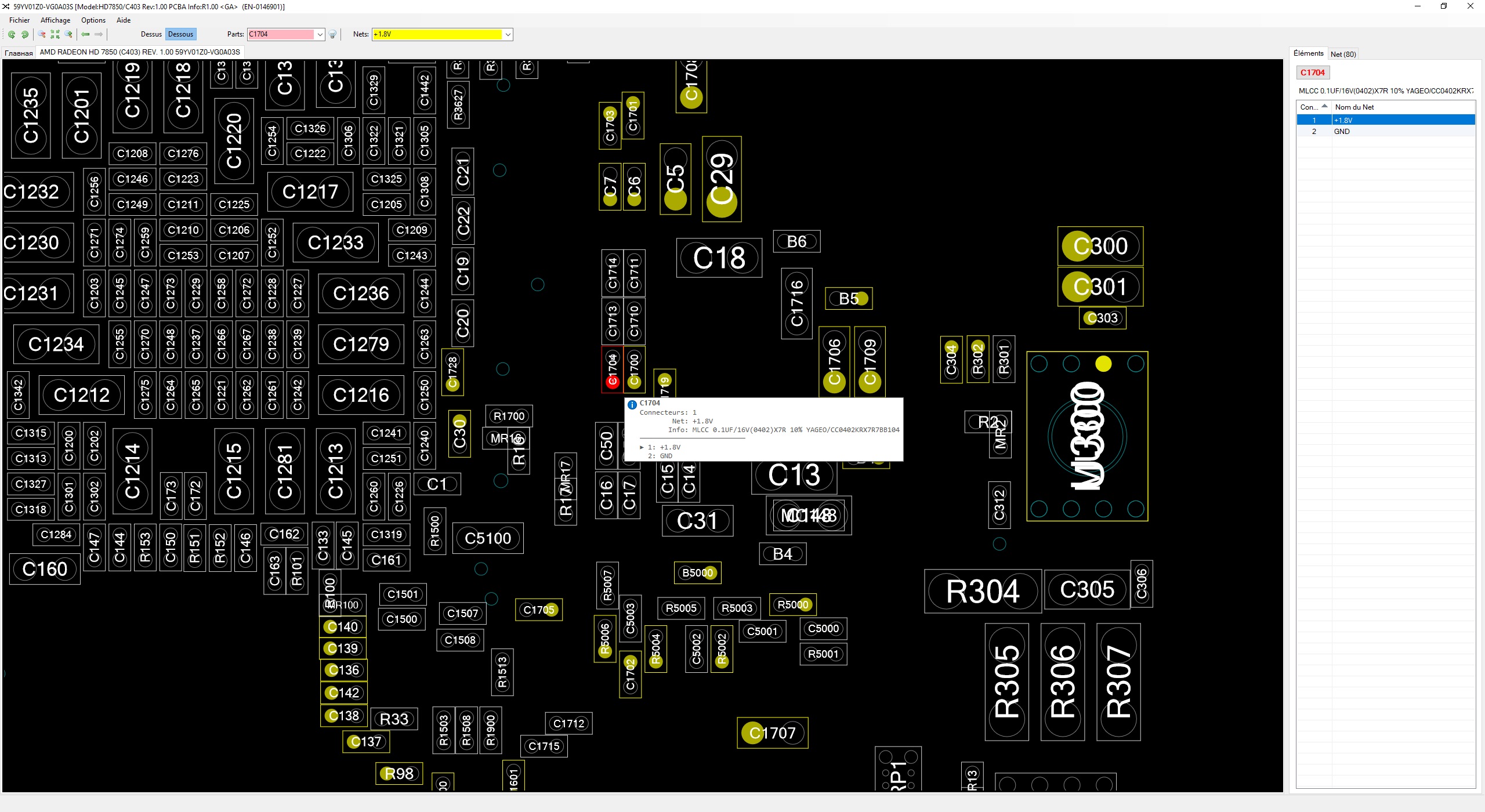This screenshot has height=812, width=1485.
Task: Open the Главная tab
Action: tap(19, 53)
